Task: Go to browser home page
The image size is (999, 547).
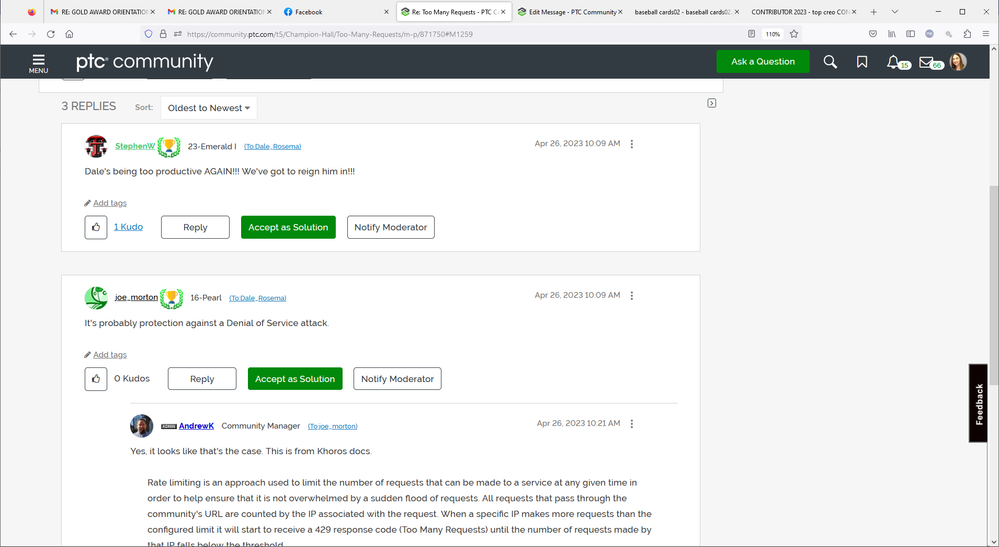Action: (x=69, y=34)
